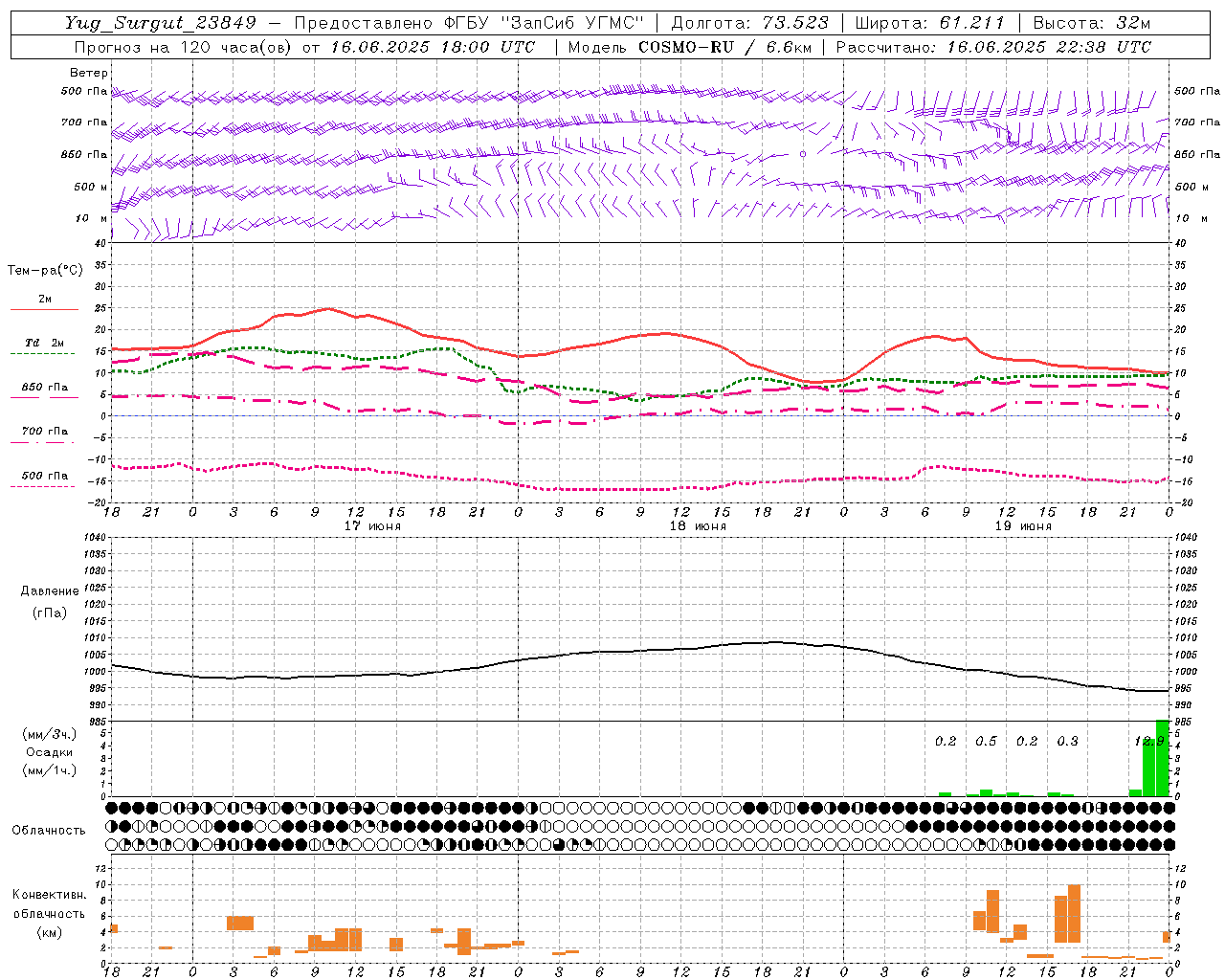Select the provider text ФГБУ "ЗапСиб УГМС"
Viewport: 1225px width, 980px height.
click(x=545, y=23)
